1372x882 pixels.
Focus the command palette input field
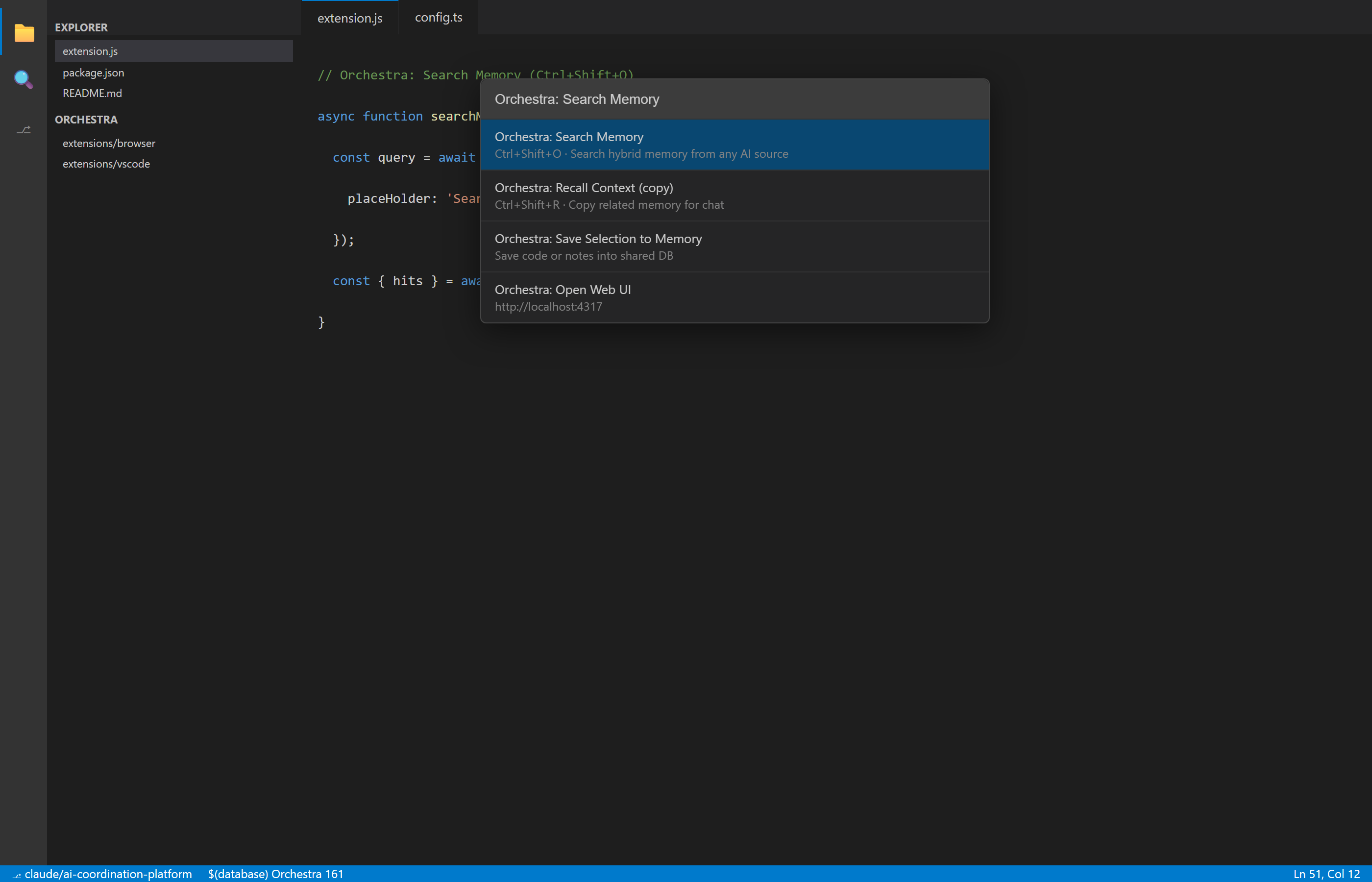click(735, 99)
